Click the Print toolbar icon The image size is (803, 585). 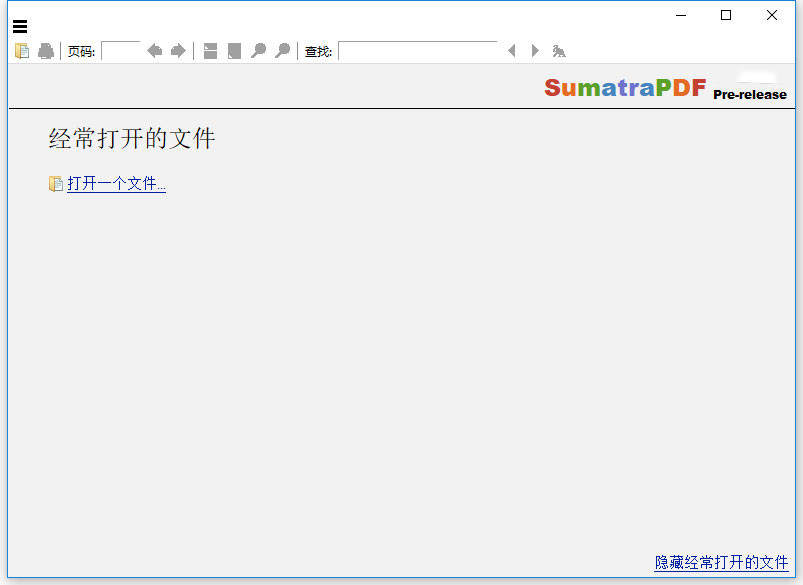click(x=46, y=51)
